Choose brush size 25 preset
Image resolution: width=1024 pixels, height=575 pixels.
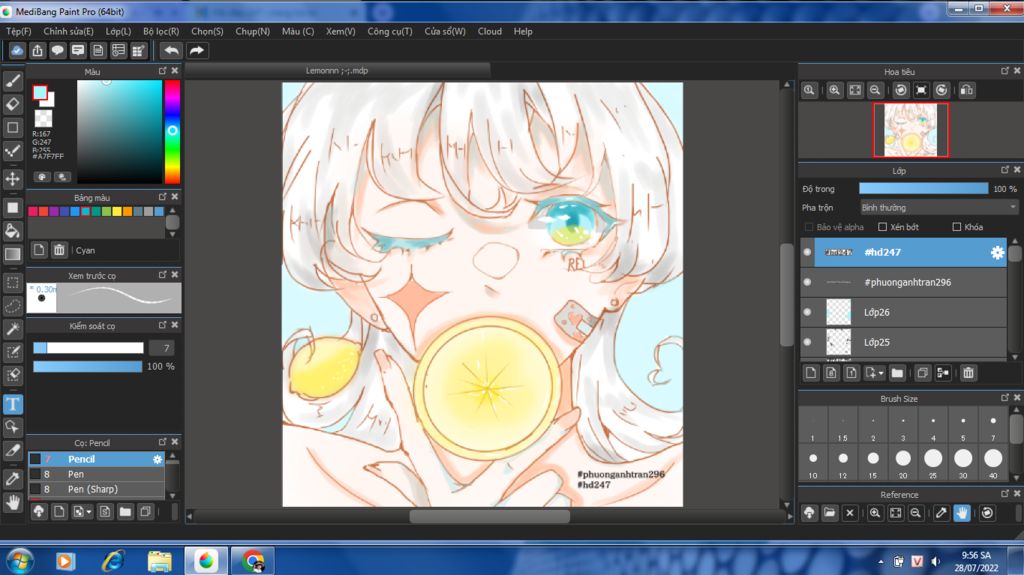tap(933, 463)
